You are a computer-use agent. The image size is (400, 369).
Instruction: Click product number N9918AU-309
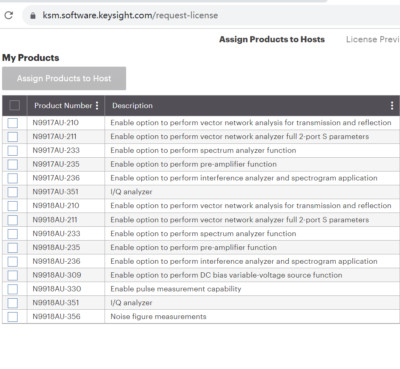pos(57,275)
